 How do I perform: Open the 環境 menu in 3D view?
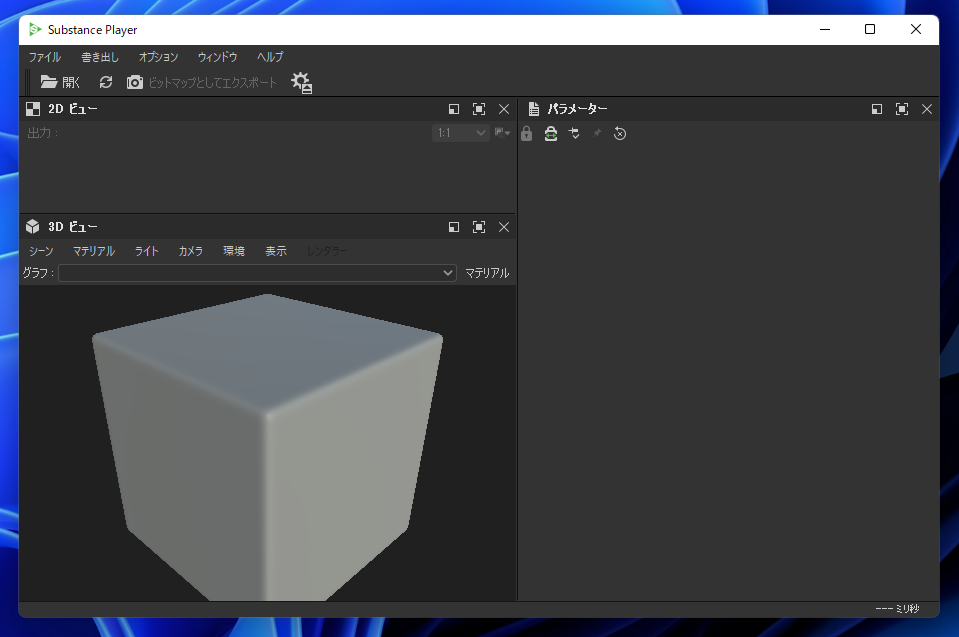click(x=234, y=251)
